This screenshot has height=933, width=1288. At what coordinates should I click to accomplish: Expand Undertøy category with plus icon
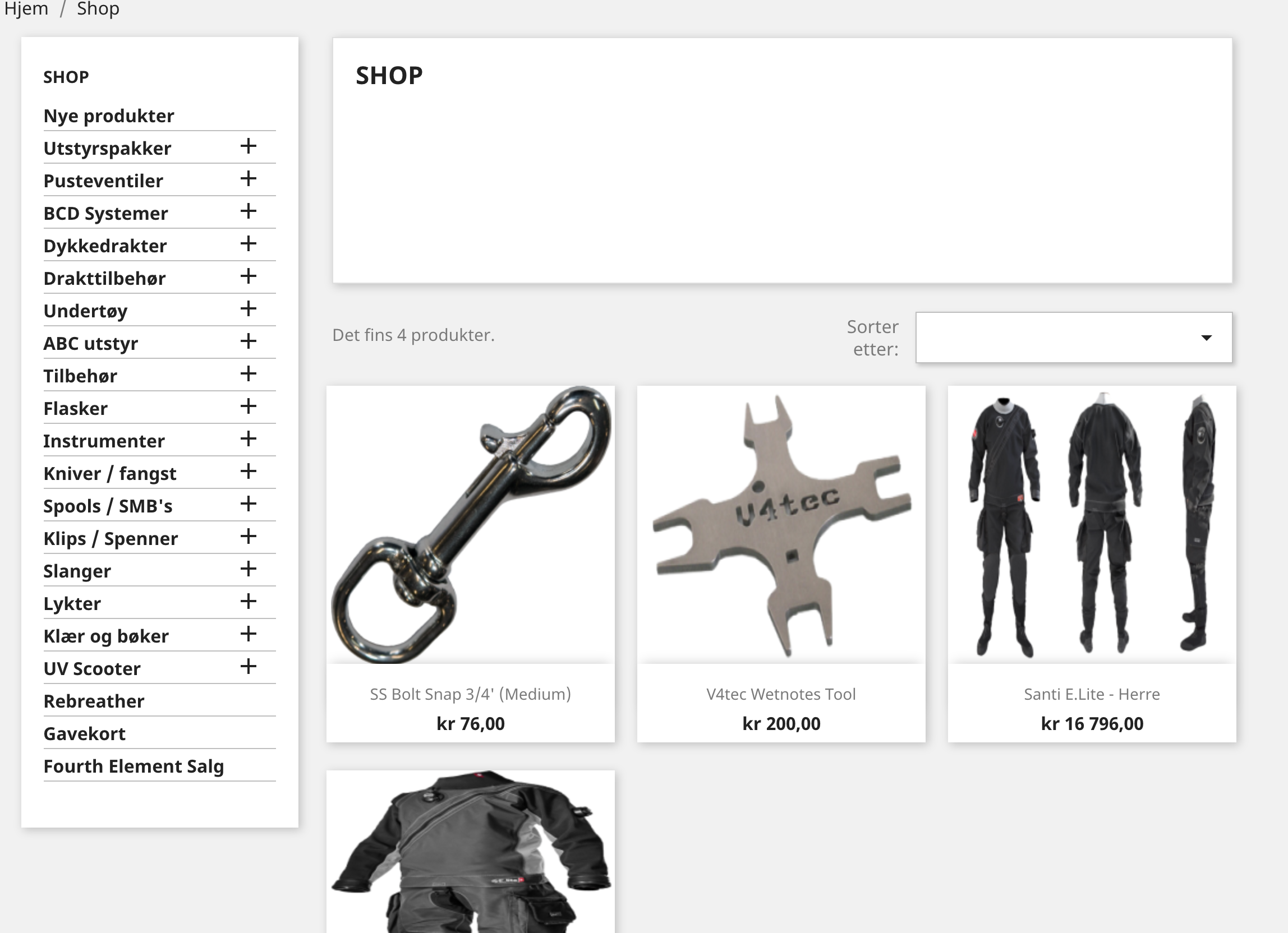tap(248, 309)
